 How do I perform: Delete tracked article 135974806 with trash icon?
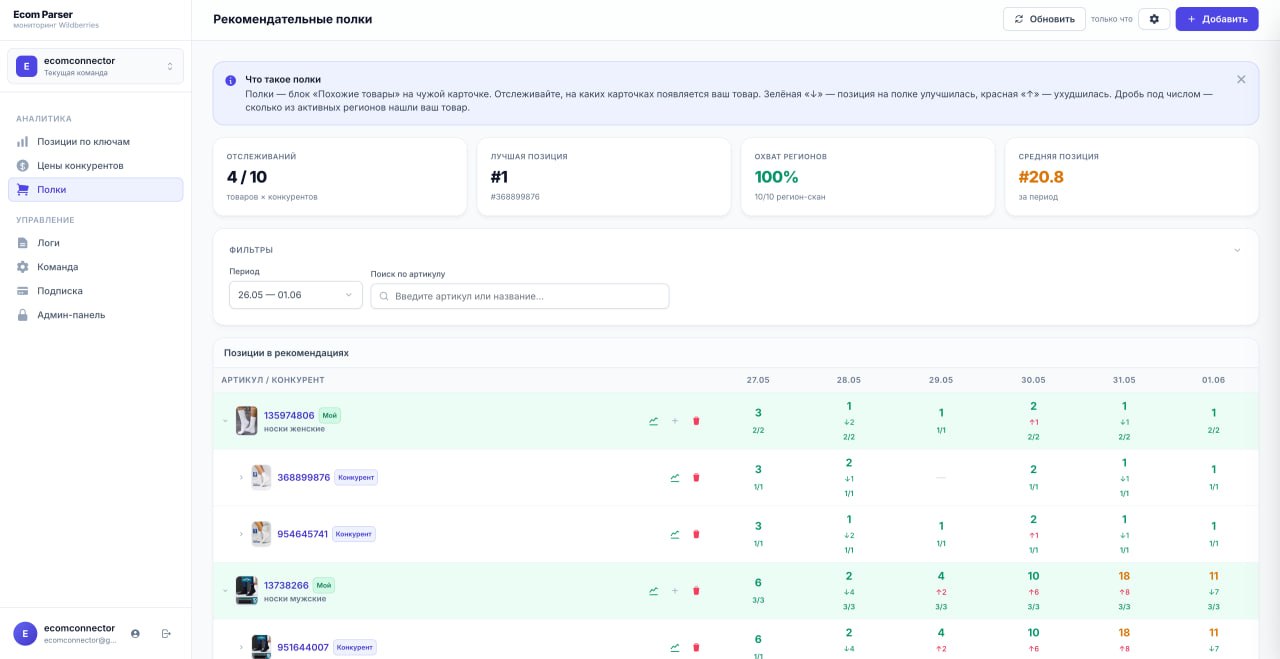tap(696, 421)
